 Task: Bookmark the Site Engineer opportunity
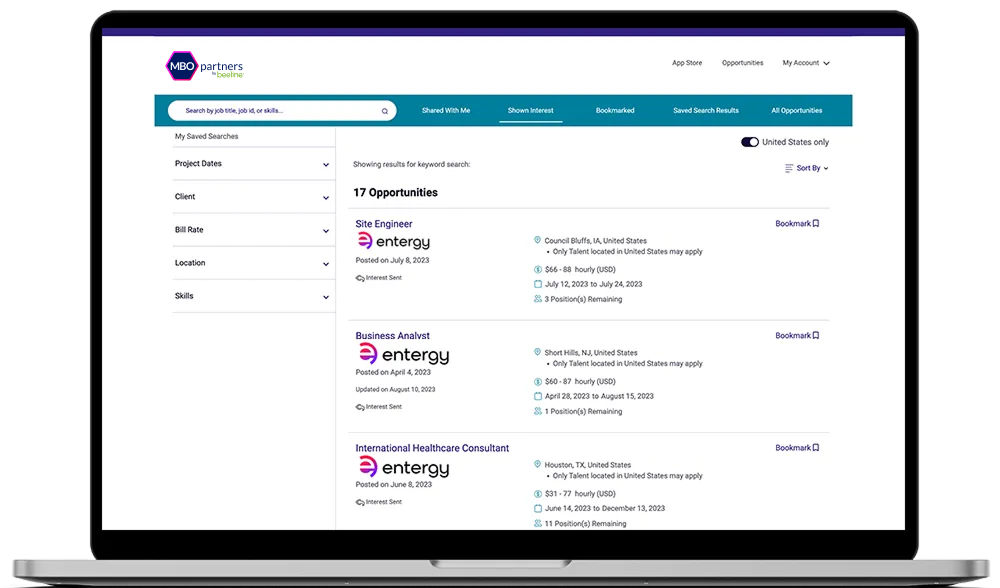click(x=797, y=224)
